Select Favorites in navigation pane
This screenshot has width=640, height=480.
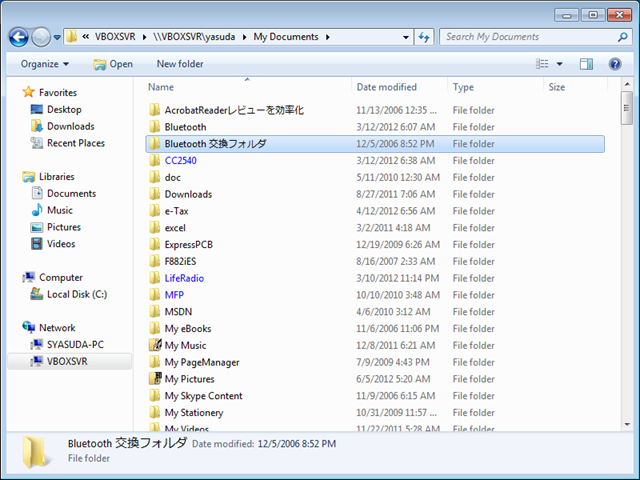[58, 93]
